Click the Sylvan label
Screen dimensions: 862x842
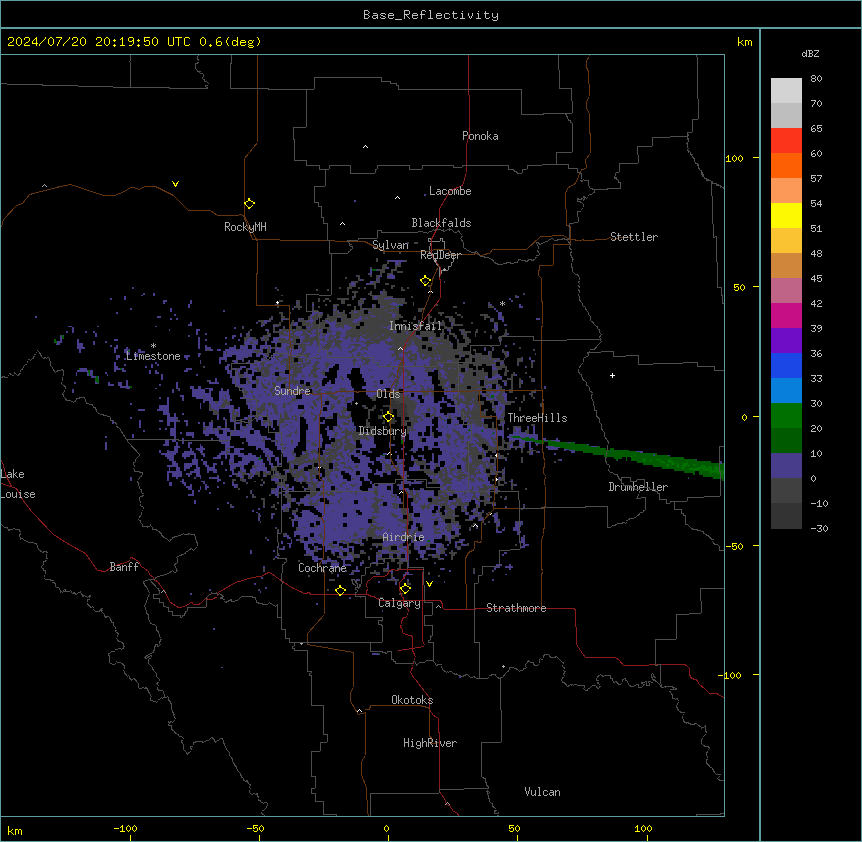click(x=390, y=245)
